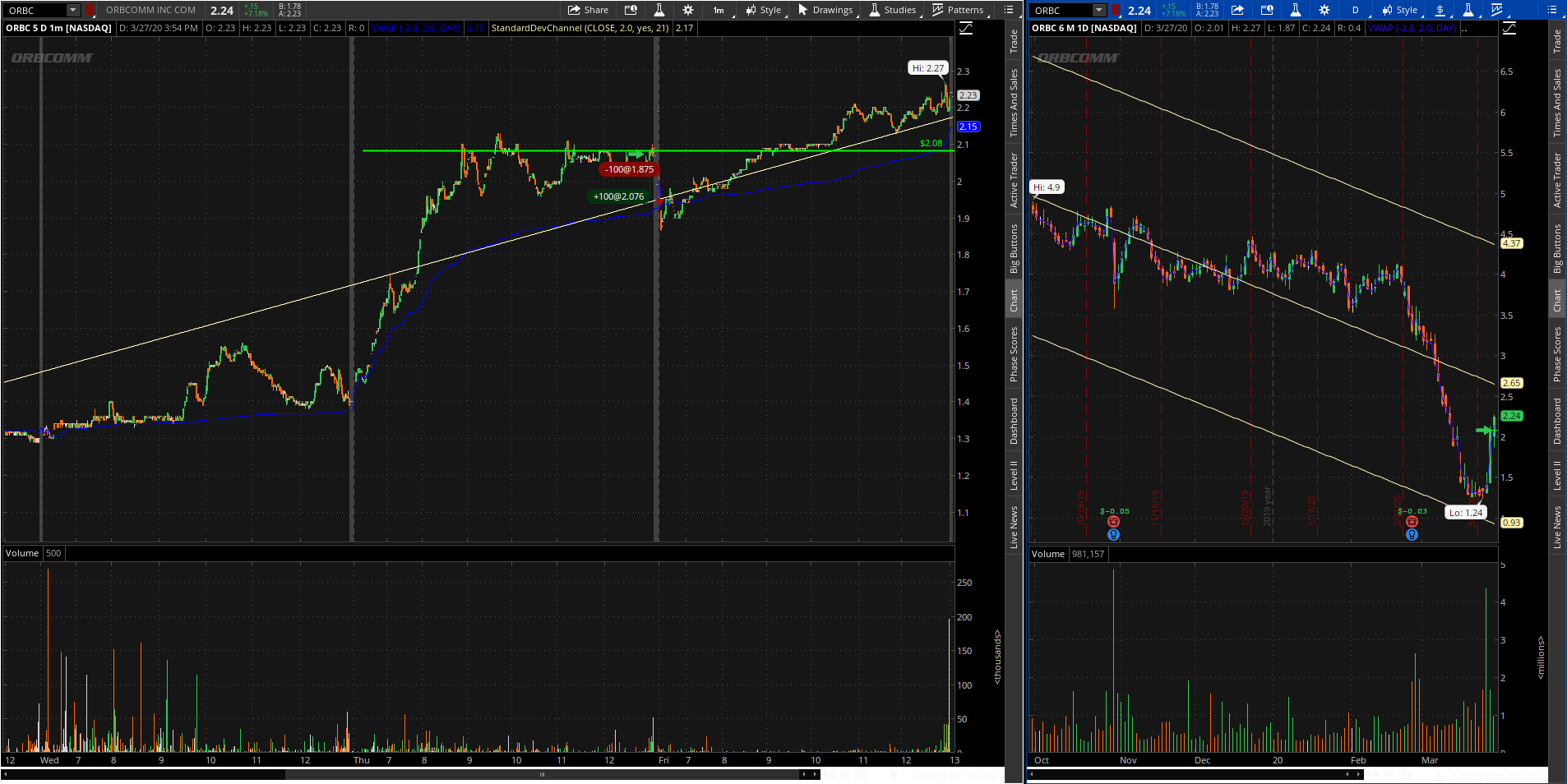1567x784 pixels.
Task: Open chart settings gear in right chart toolbar
Action: tap(1324, 10)
